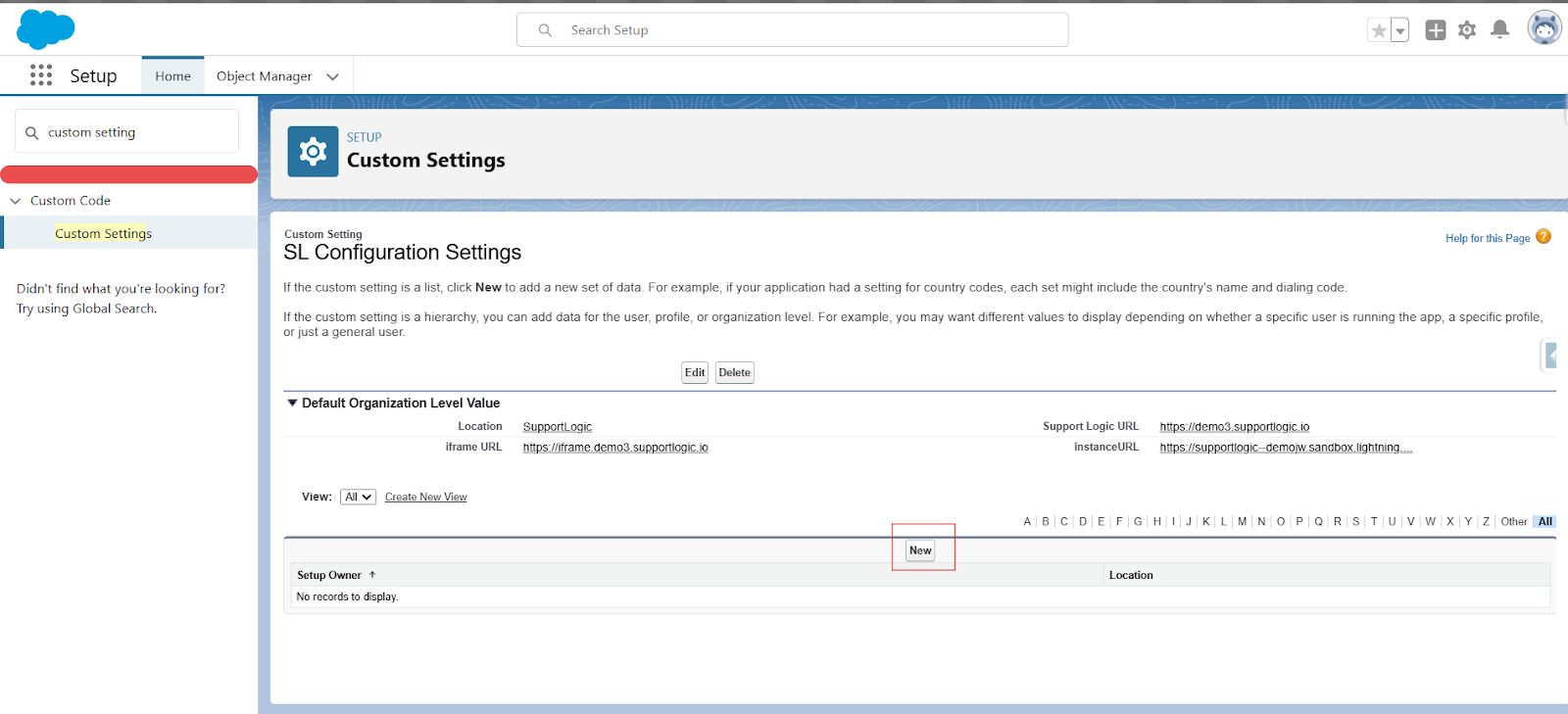1568x714 pixels.
Task: Filter records by letter C
Action: point(1064,522)
